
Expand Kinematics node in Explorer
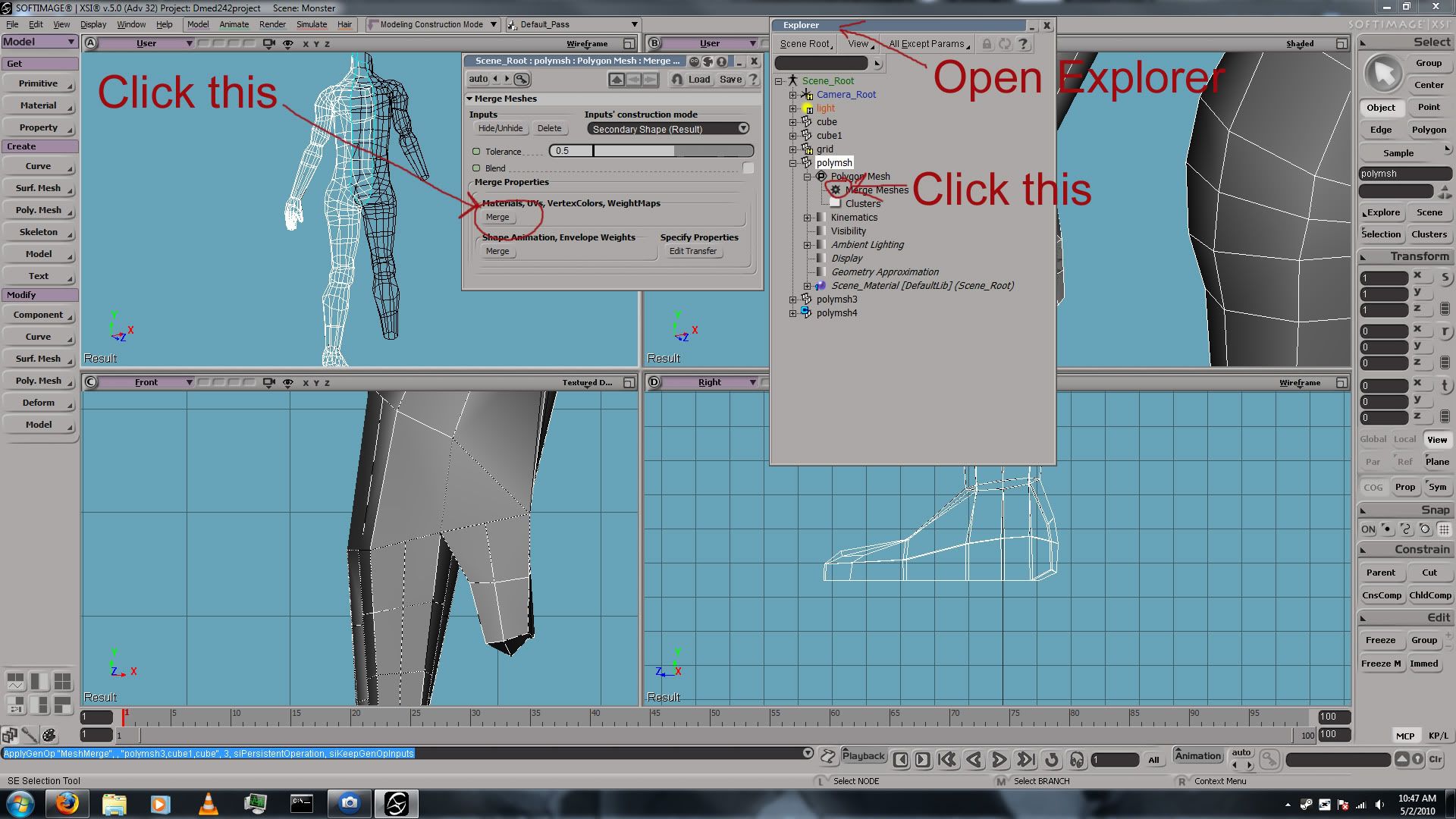click(x=808, y=218)
